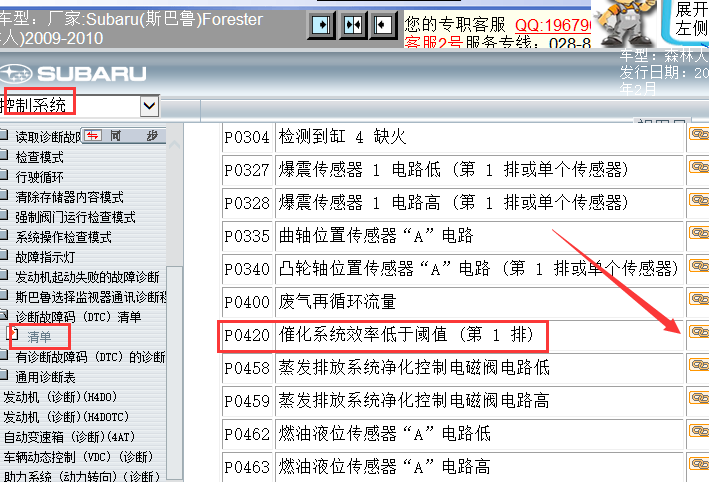
Task: Select 故障指示灯 in the left tree
Action: 45,257
